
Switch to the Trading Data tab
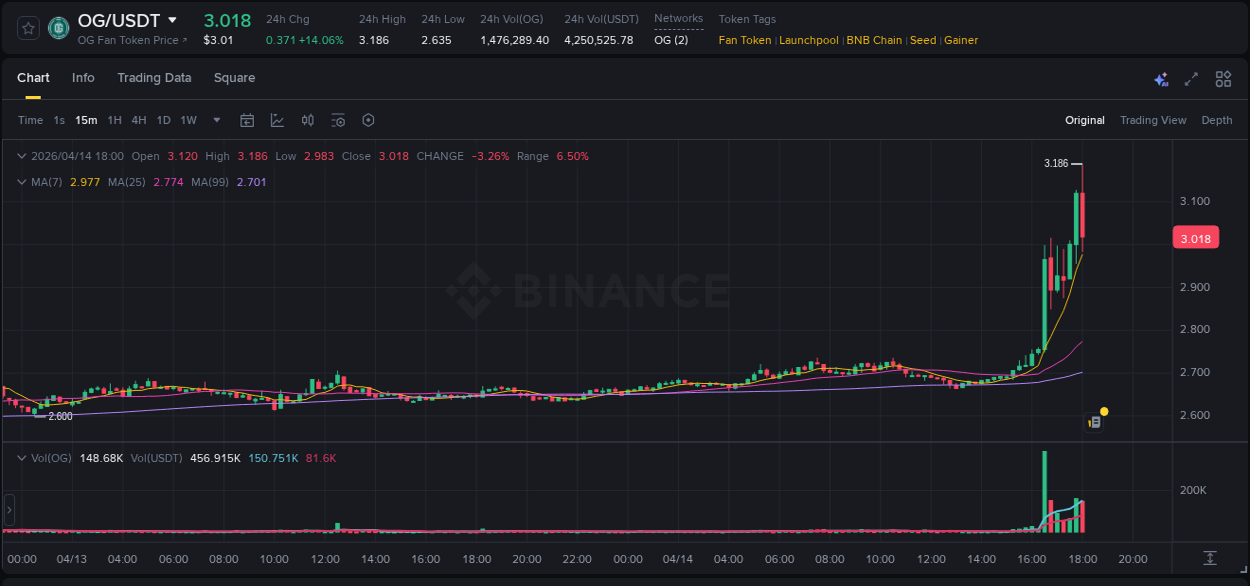[x=154, y=77]
